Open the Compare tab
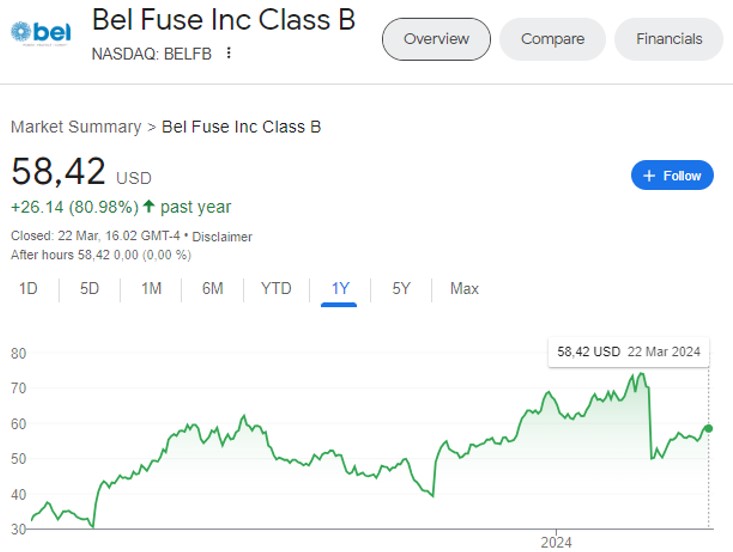Image resolution: width=733 pixels, height=552 pixels. [x=553, y=39]
